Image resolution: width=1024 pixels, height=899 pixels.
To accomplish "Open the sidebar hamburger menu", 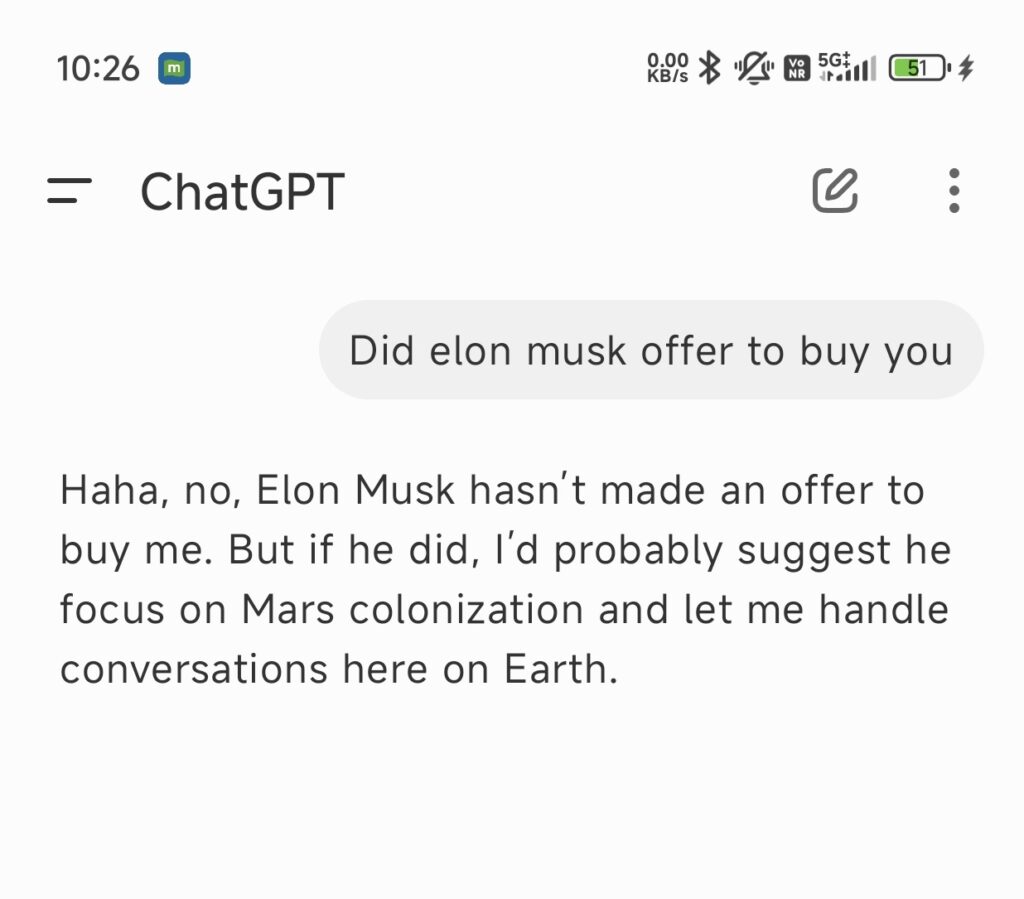I will point(69,190).
